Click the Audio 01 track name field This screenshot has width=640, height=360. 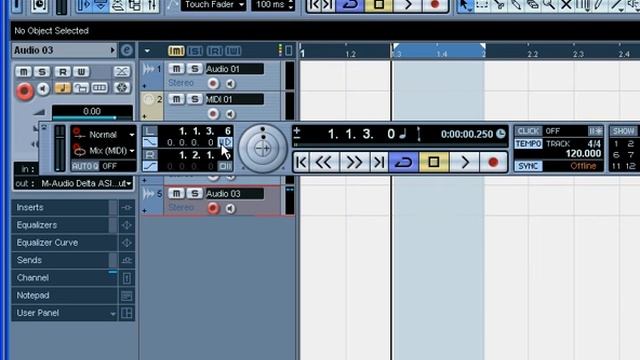[x=234, y=69]
